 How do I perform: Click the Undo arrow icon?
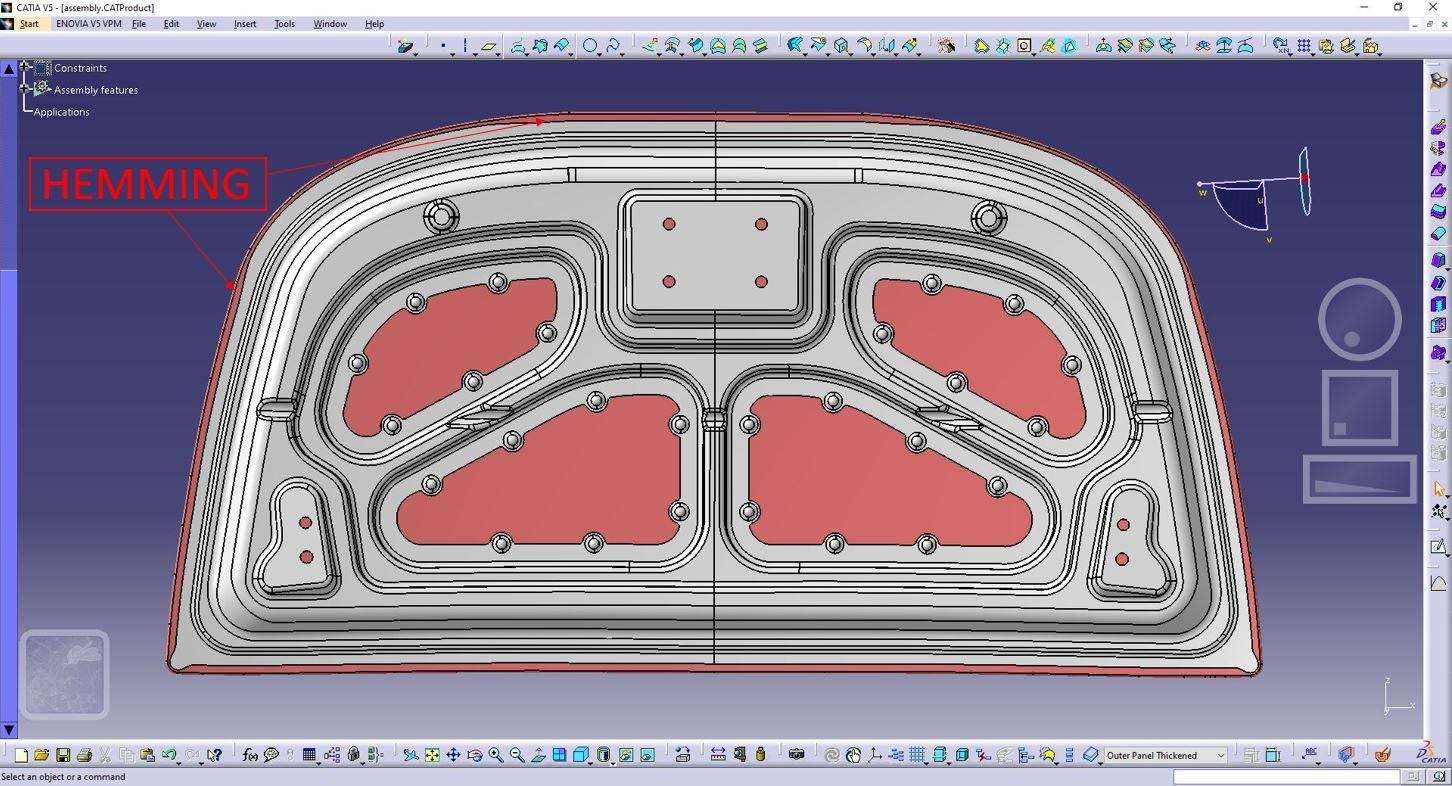169,755
